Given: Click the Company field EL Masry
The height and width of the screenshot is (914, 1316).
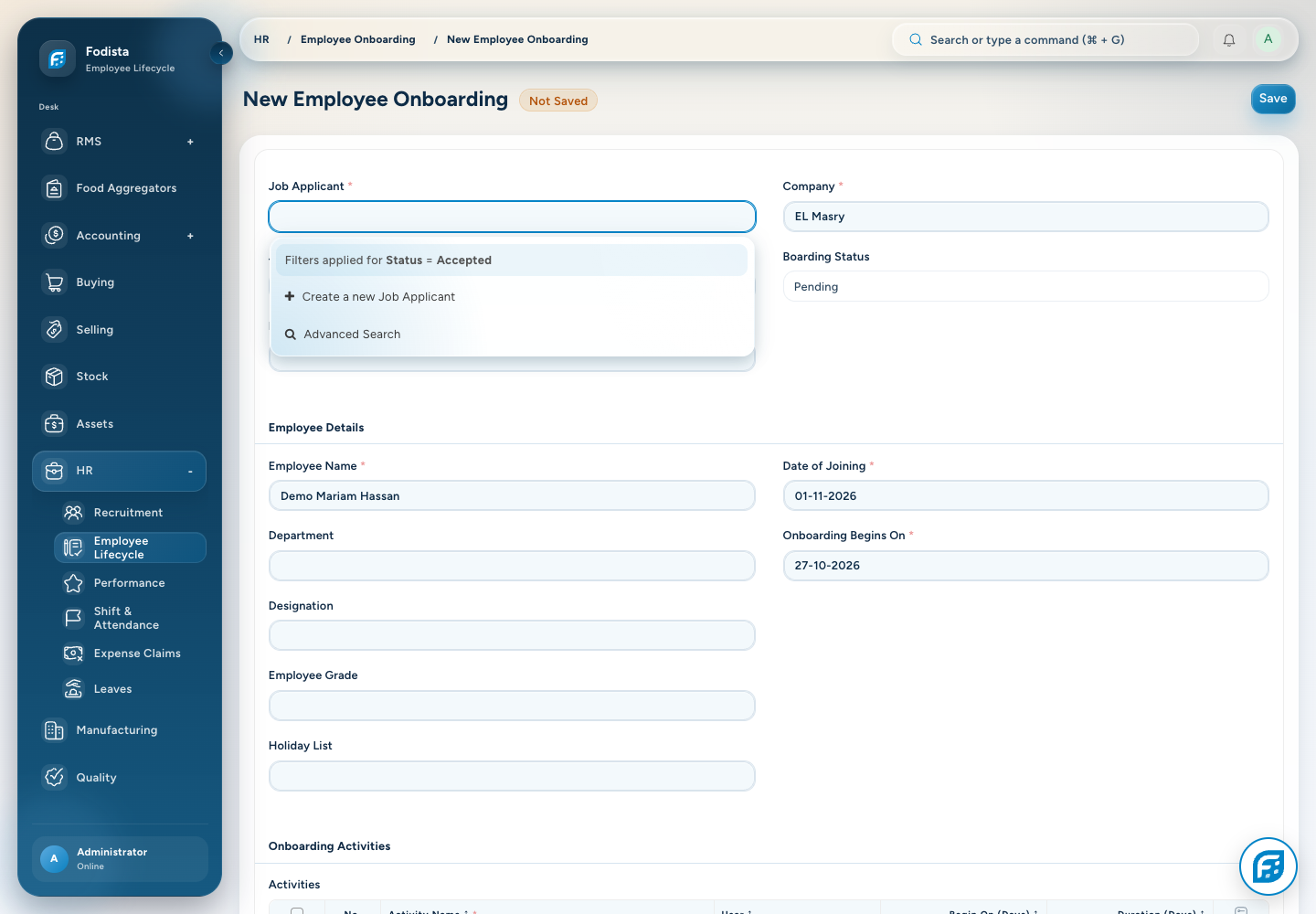Looking at the screenshot, I should [1025, 217].
